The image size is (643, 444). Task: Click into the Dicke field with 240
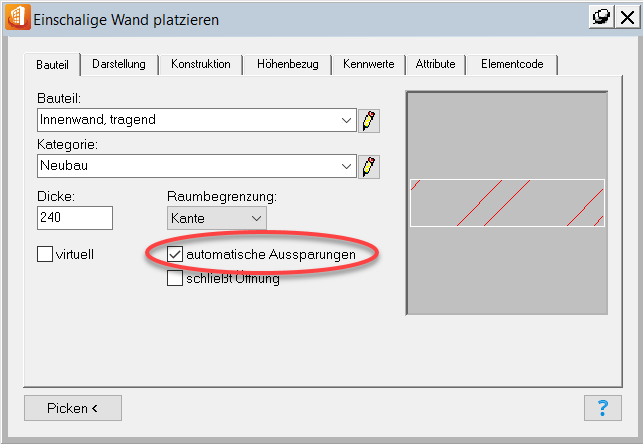(75, 218)
